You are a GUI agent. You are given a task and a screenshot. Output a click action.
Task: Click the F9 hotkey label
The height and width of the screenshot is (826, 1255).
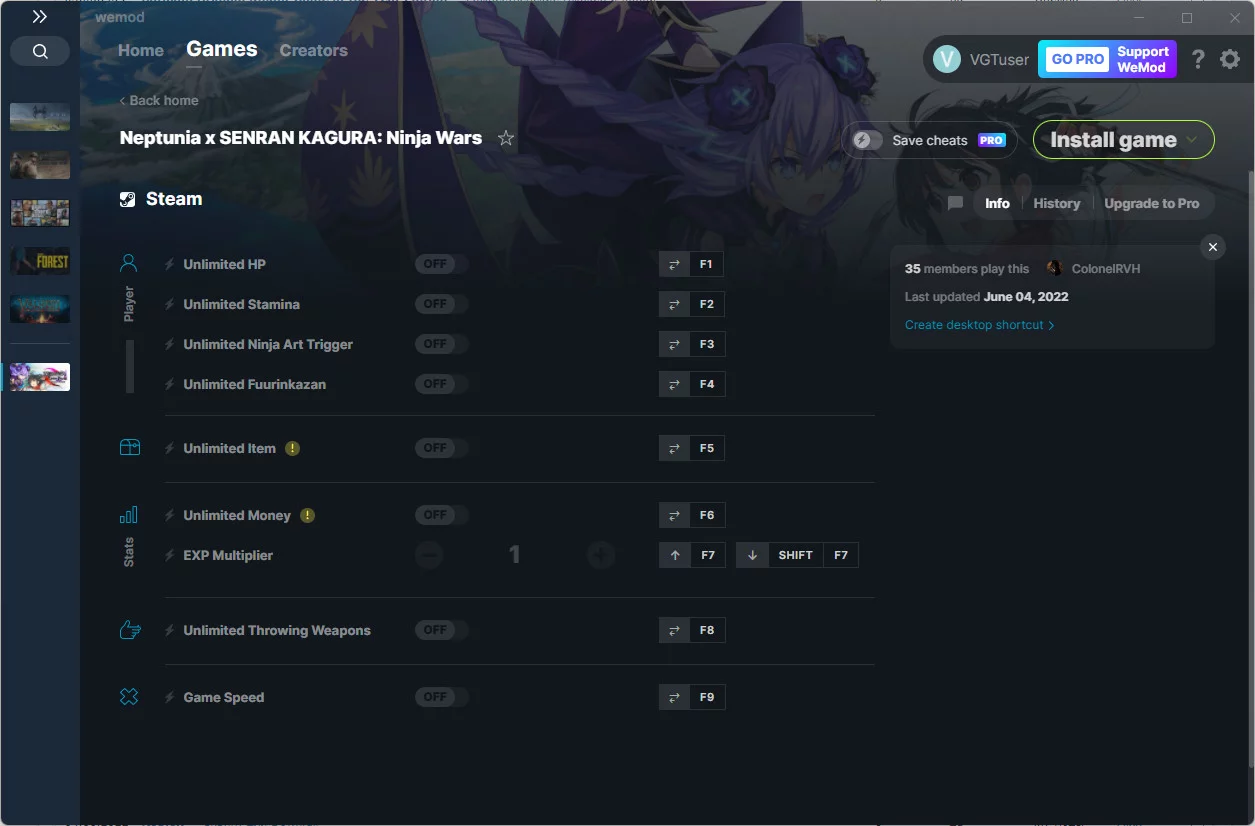click(706, 697)
